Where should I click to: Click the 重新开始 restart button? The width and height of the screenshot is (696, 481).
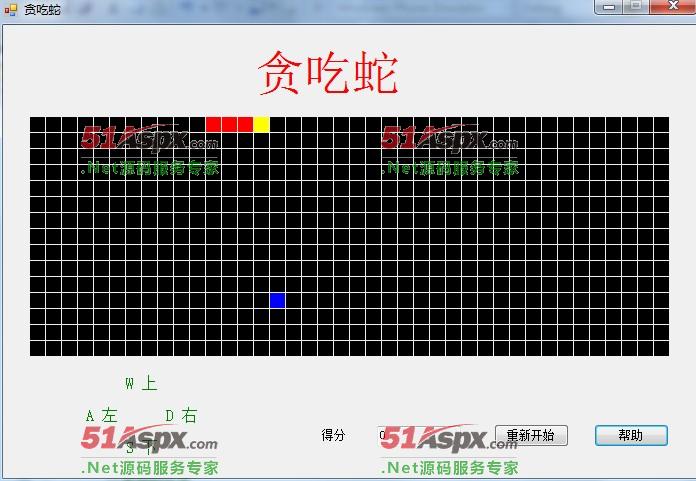click(531, 435)
